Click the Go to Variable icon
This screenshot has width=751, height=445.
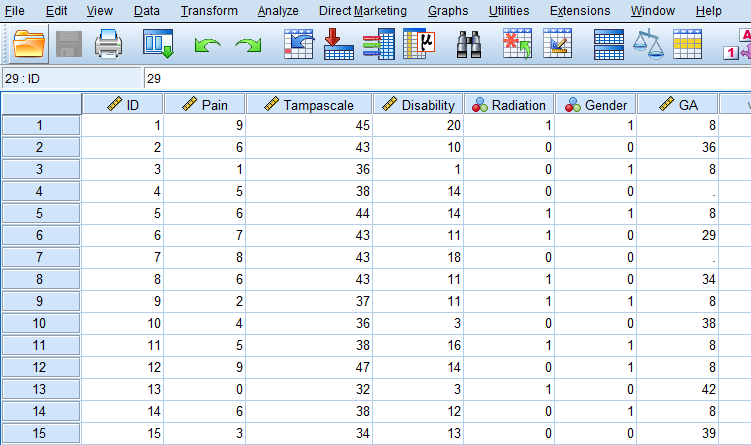(339, 45)
